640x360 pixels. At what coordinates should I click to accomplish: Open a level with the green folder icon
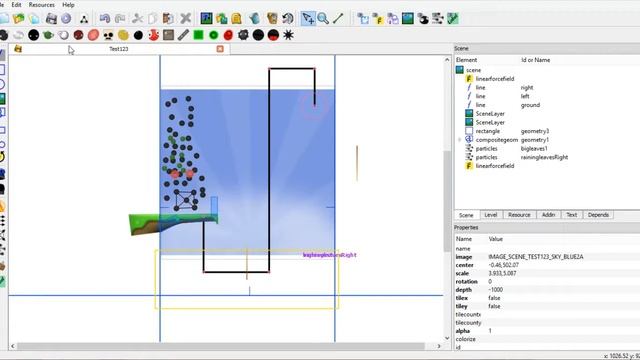pyautogui.click(x=19, y=18)
